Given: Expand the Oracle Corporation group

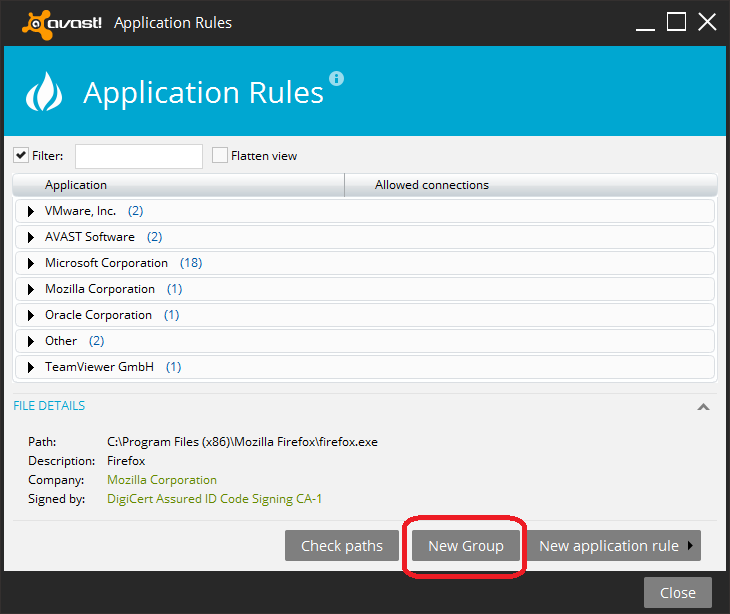Looking at the screenshot, I should click(x=31, y=316).
